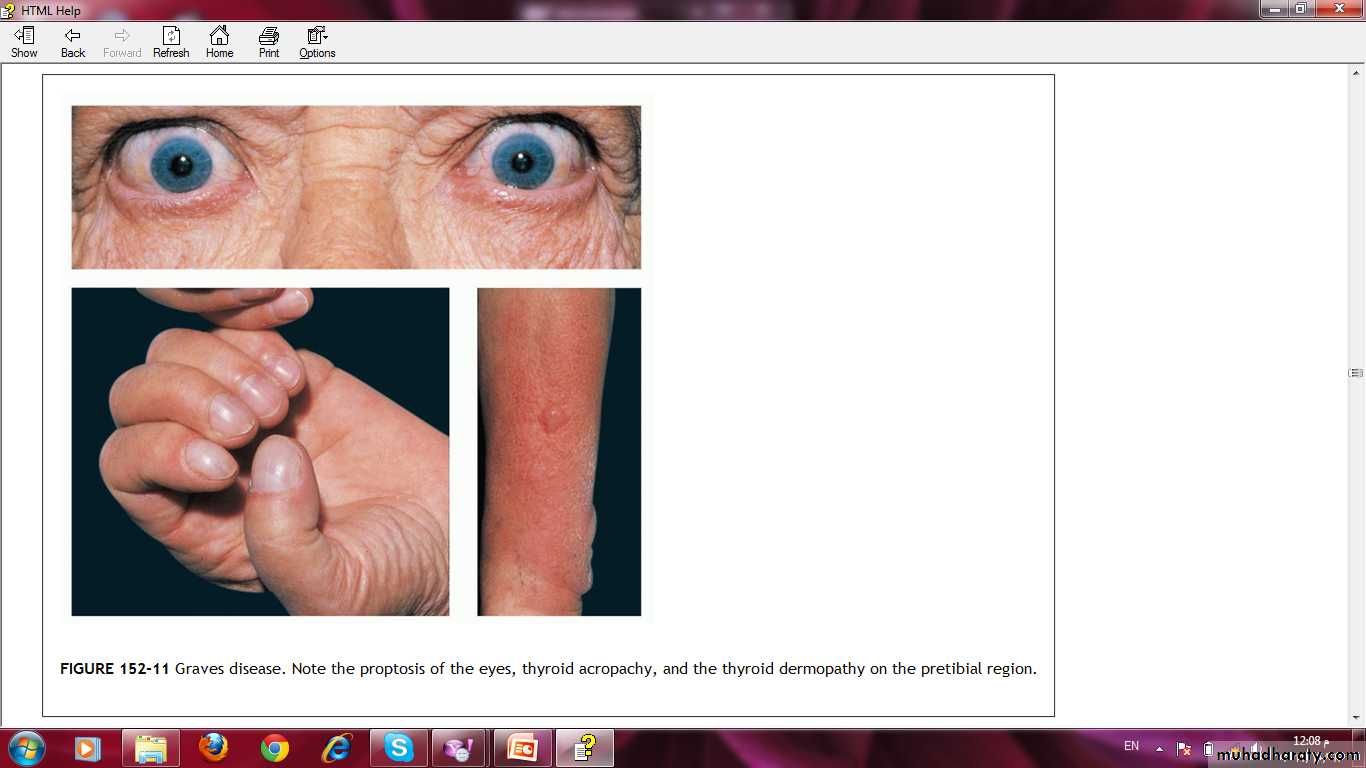Viewport: 1366px width, 768px height.
Task: Print the current help topic
Action: pos(269,42)
